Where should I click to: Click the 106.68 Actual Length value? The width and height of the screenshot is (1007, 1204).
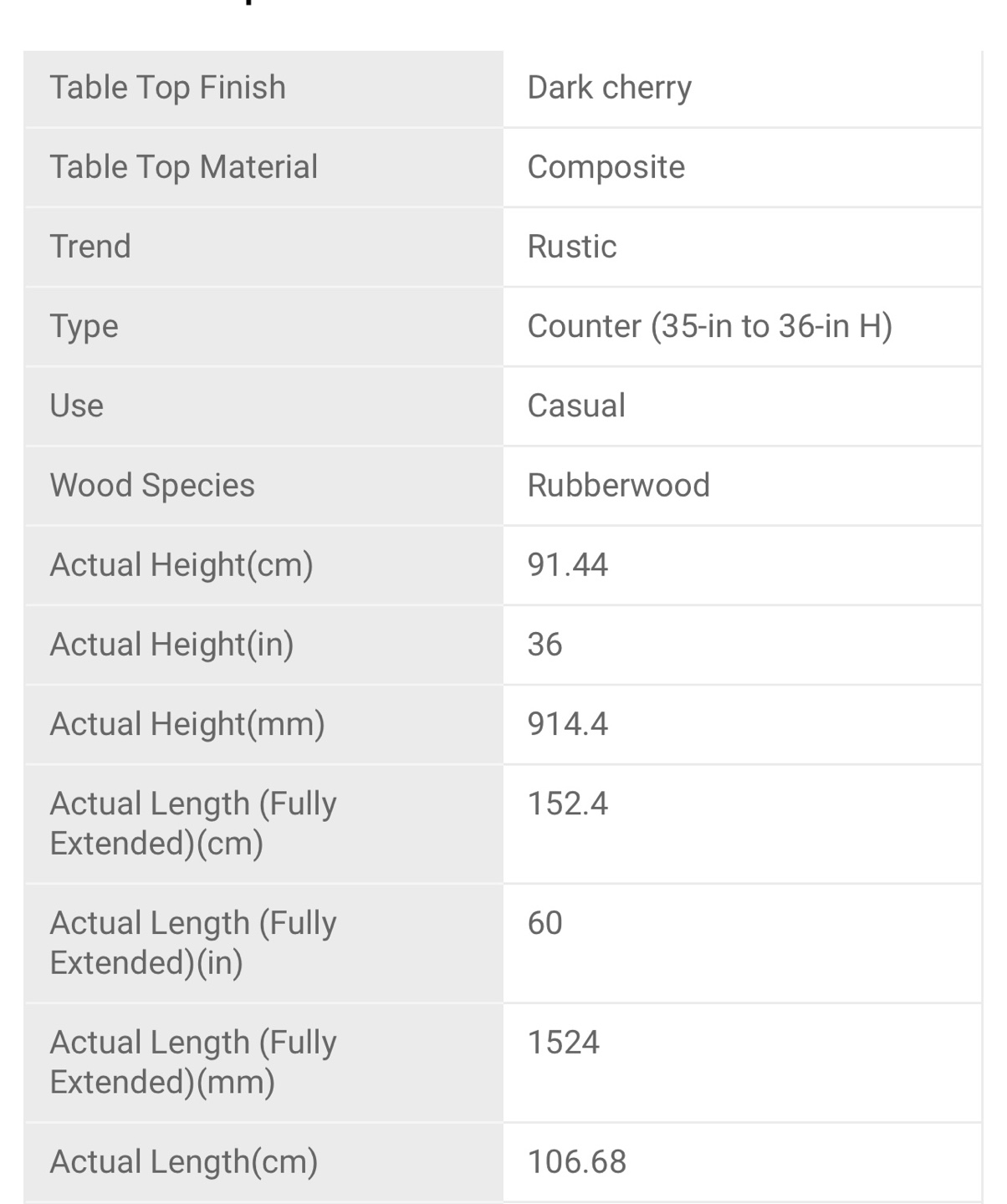click(x=577, y=1162)
